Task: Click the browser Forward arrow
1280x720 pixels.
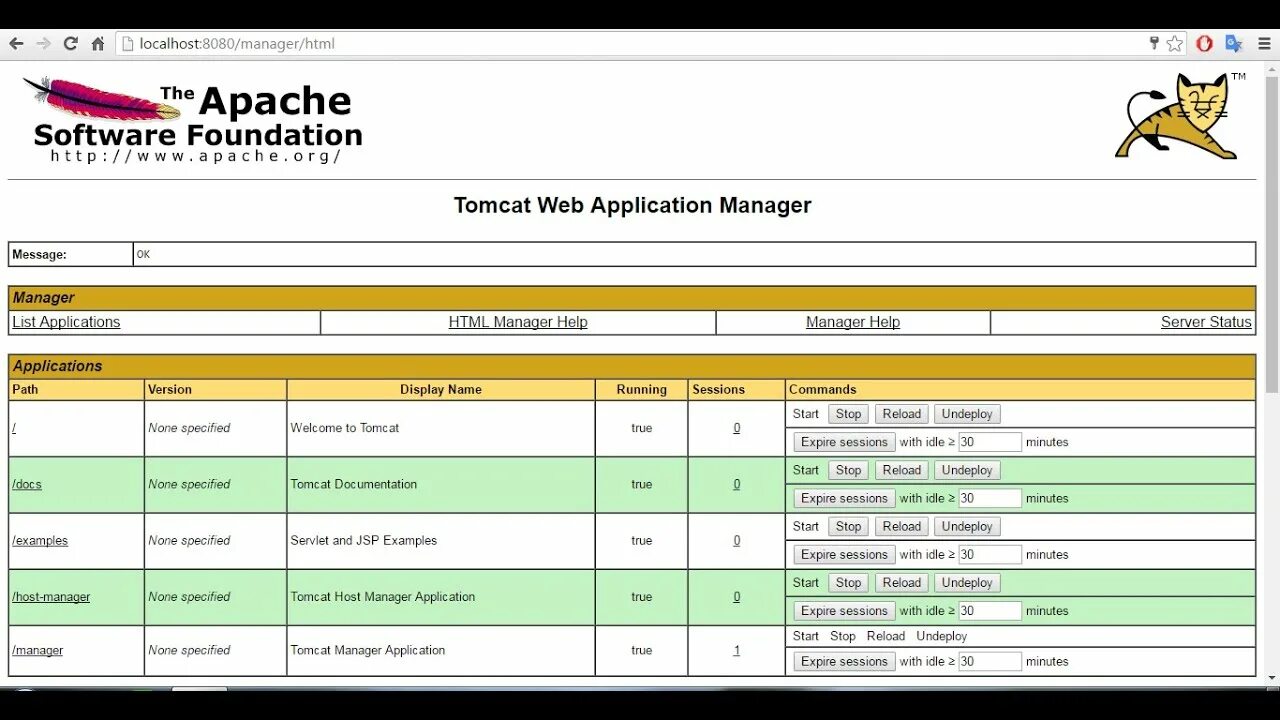Action: (x=43, y=43)
